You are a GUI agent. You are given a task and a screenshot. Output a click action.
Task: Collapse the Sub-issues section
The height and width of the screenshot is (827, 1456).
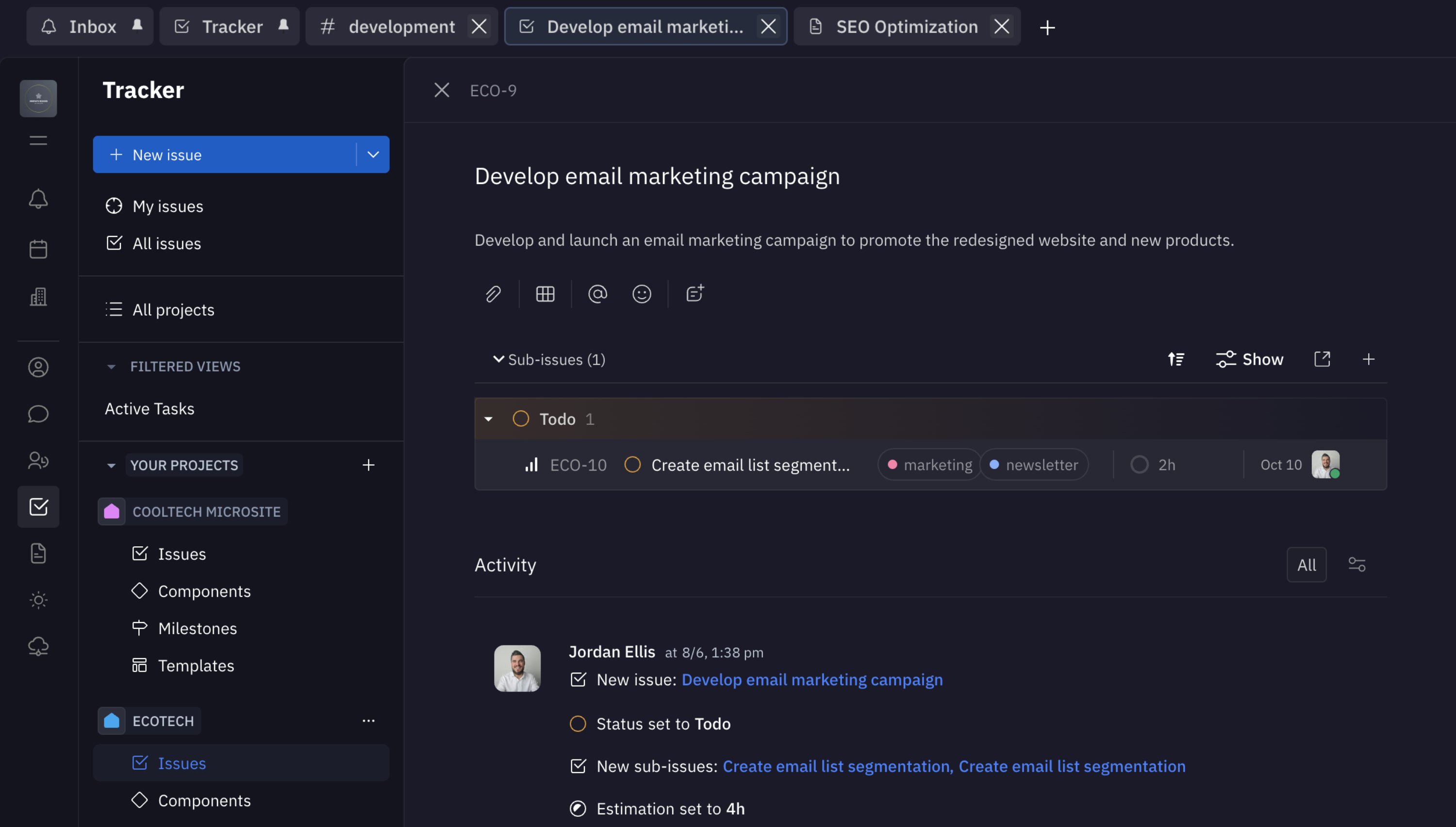click(x=498, y=359)
